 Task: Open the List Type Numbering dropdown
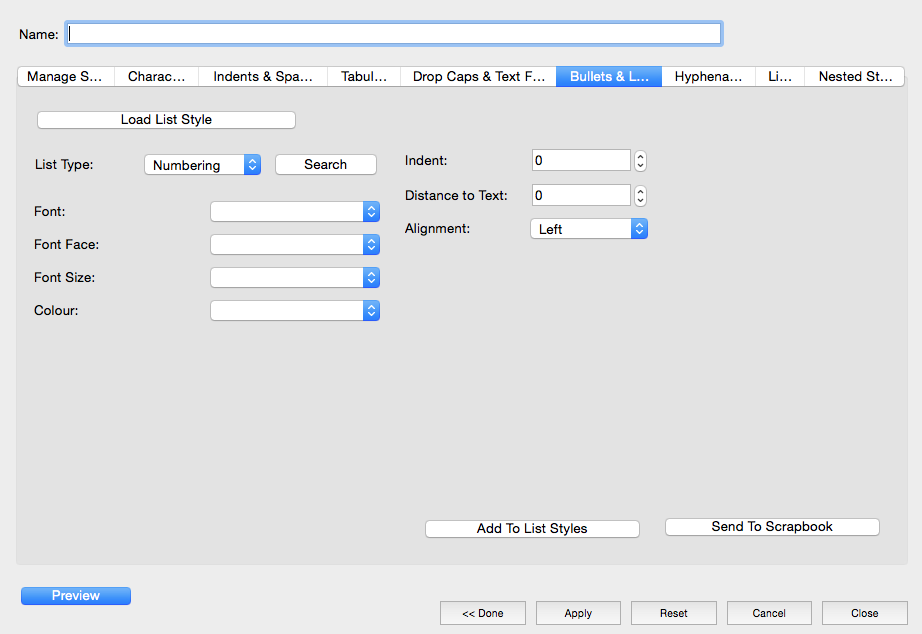[x=202, y=165]
